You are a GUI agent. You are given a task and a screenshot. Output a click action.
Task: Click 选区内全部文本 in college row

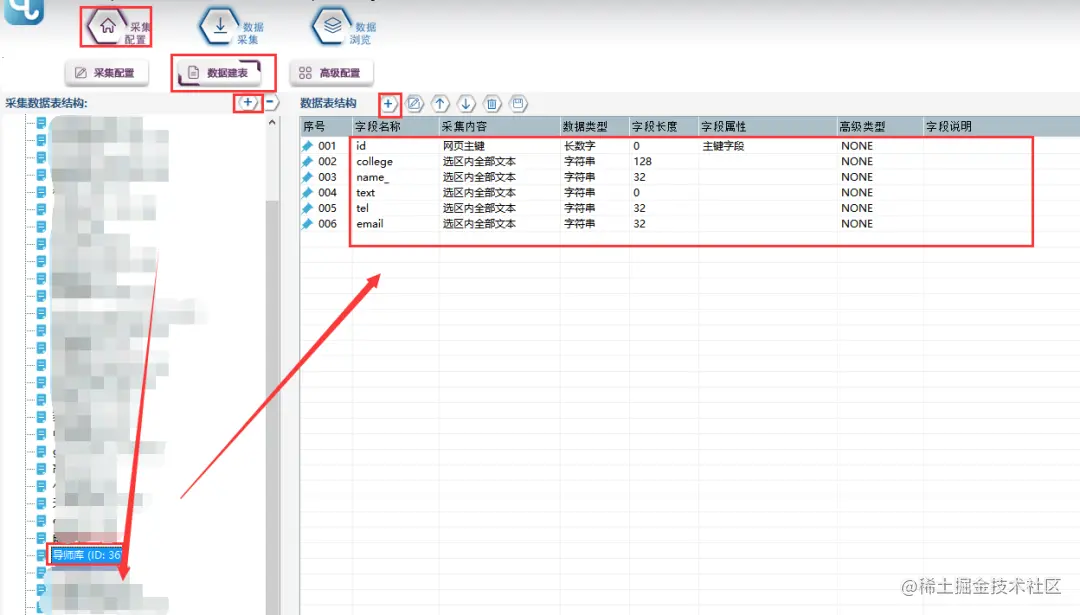point(479,161)
